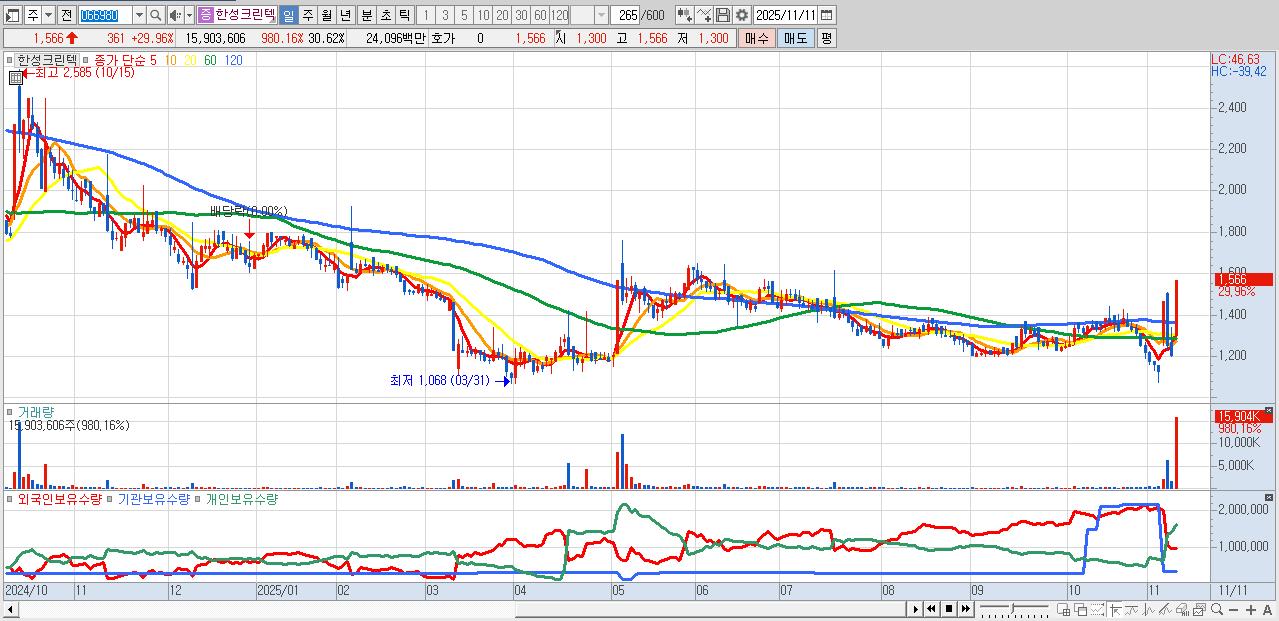Open the chart settings gear icon
This screenshot has width=1279, height=621.
(x=742, y=15)
